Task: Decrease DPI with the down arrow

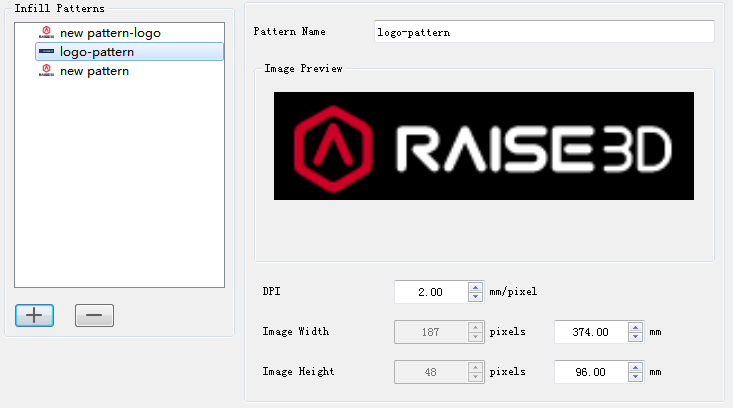Action: pyautogui.click(x=475, y=297)
